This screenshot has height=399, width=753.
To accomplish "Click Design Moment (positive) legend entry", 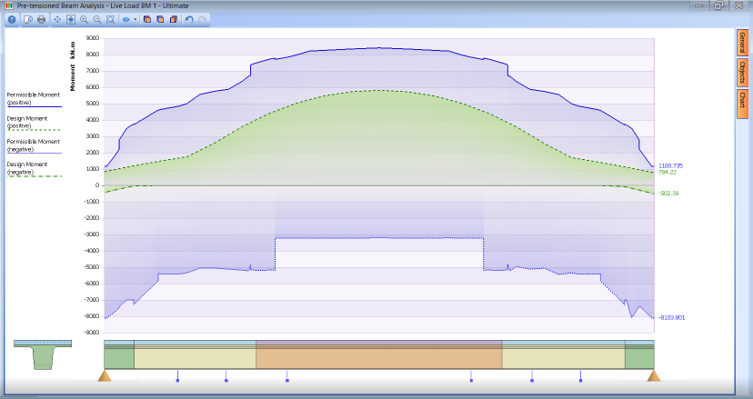I will (x=34, y=122).
